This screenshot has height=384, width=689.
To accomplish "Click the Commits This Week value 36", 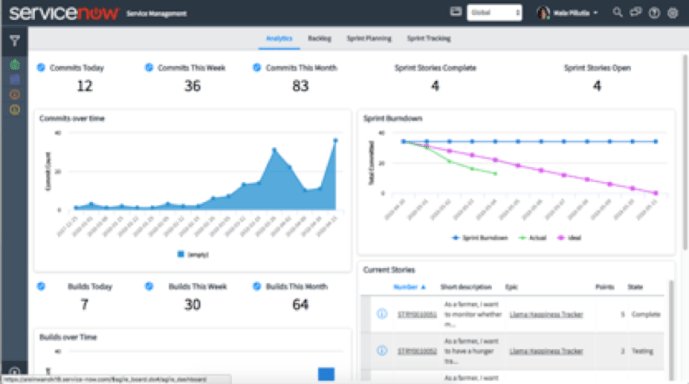I will click(x=192, y=86).
